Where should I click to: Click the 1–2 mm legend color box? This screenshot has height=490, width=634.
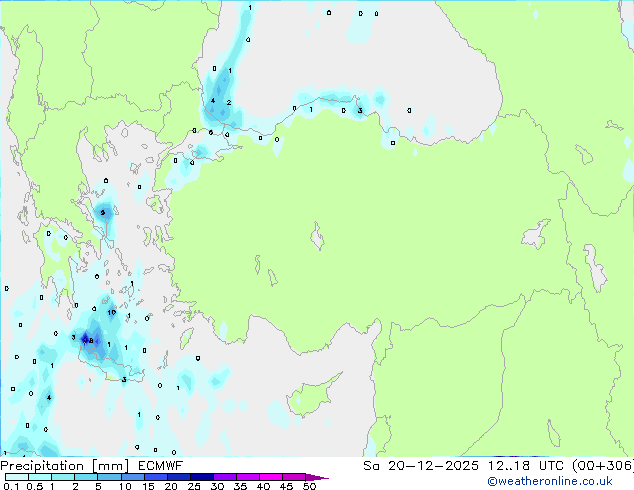[63, 477]
